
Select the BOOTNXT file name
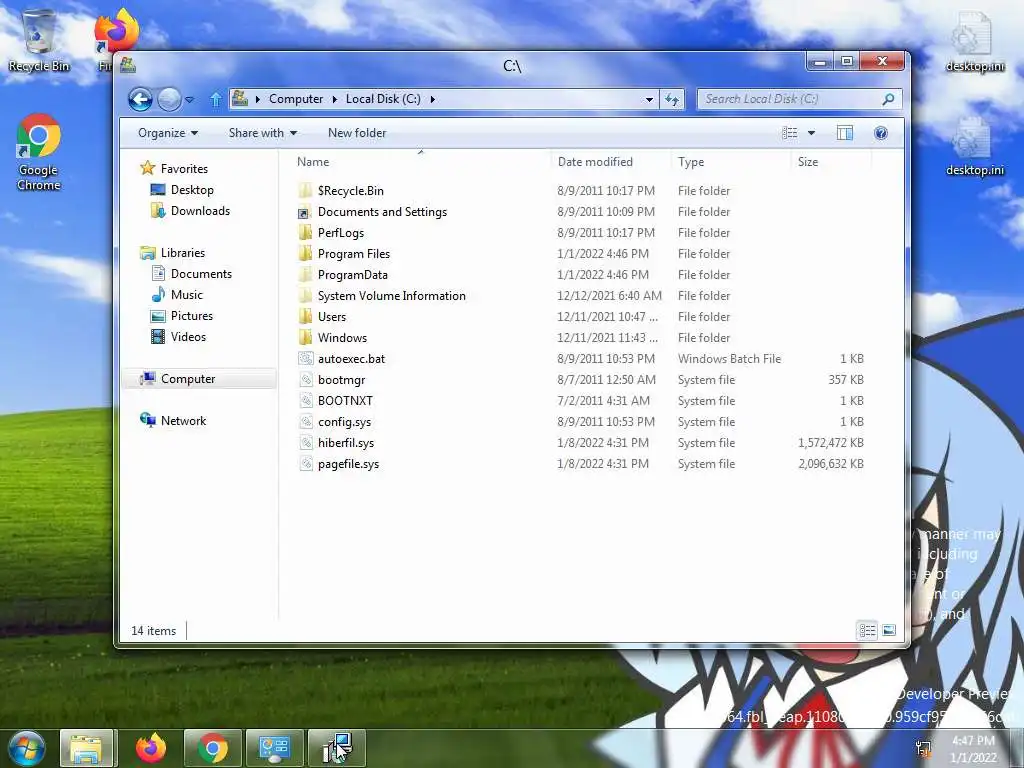(345, 401)
